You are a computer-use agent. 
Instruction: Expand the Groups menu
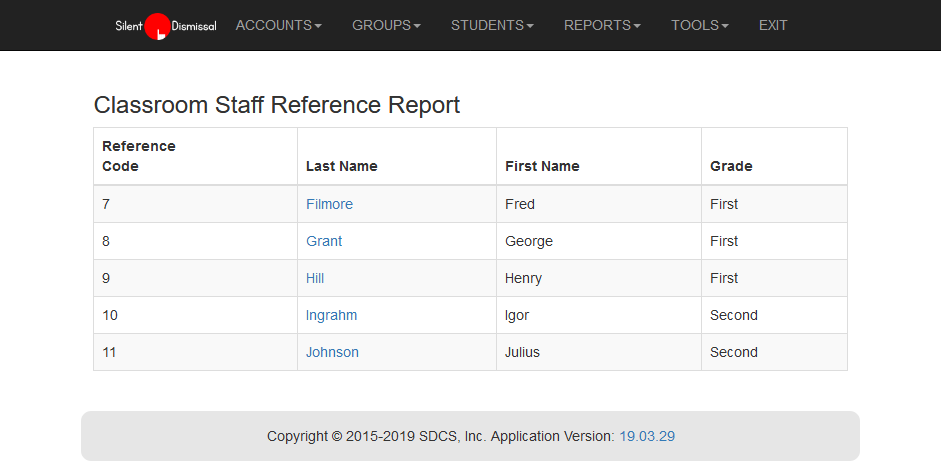coord(386,26)
